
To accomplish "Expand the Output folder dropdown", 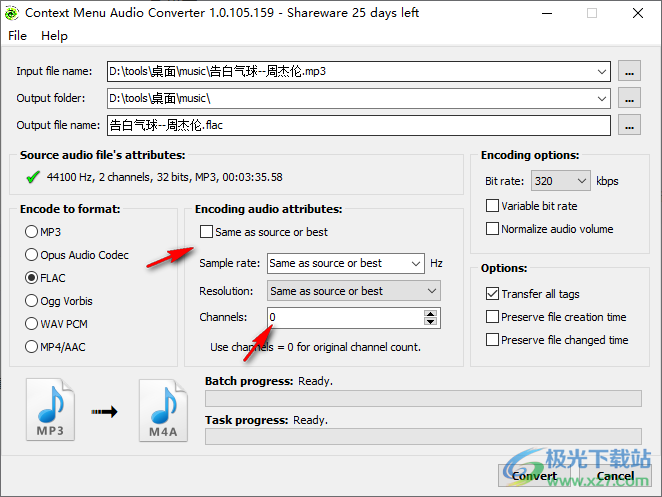I will tap(602, 98).
